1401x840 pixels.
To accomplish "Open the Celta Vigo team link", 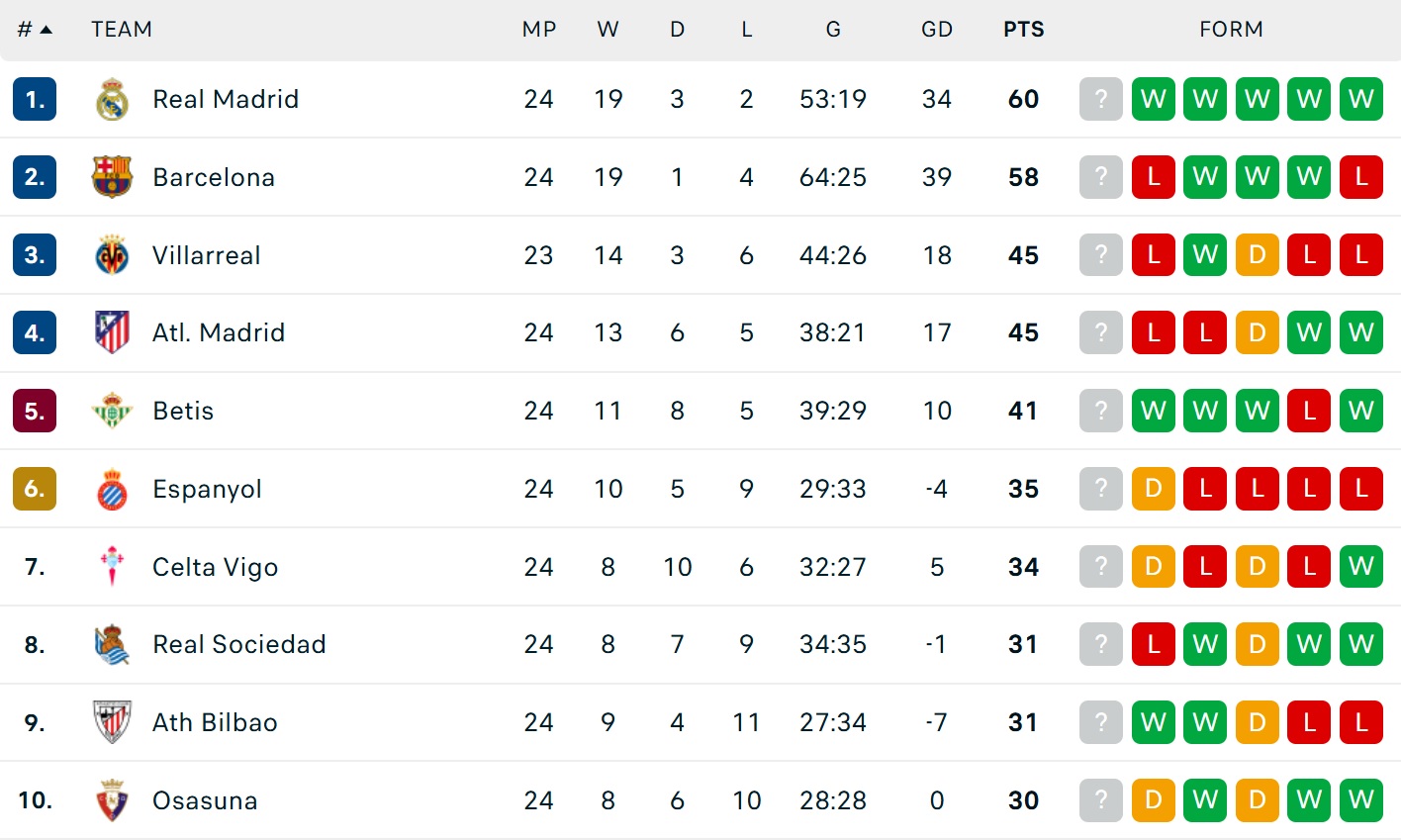I will [215, 567].
